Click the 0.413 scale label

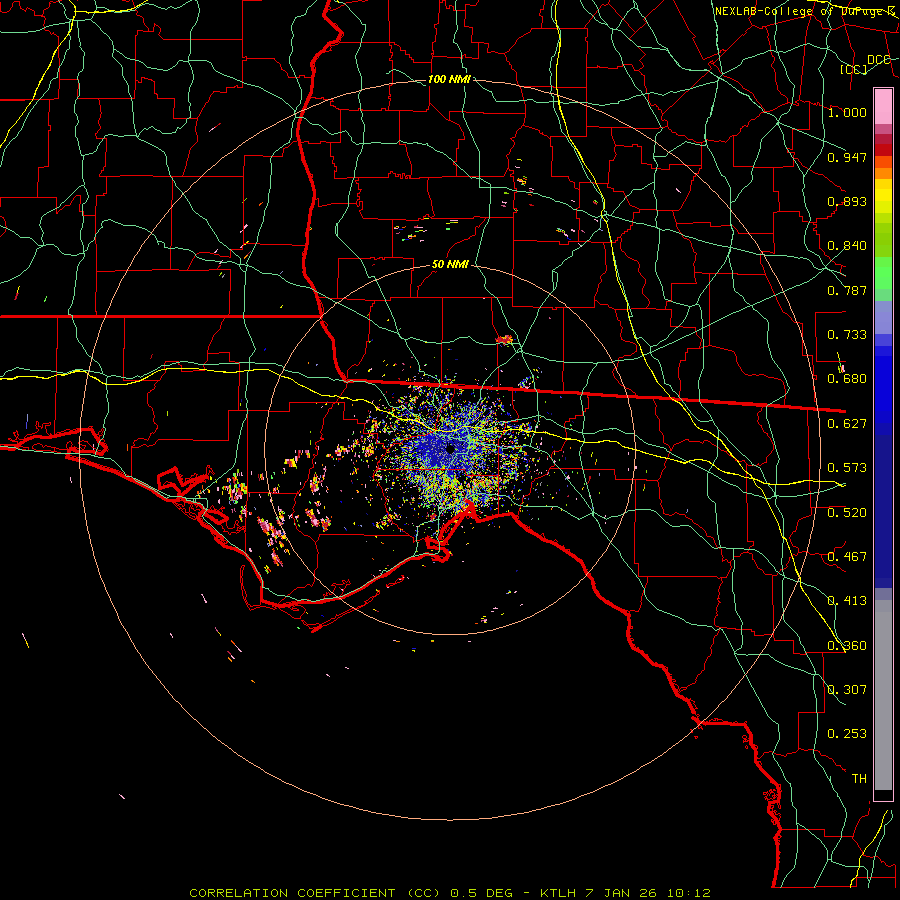(847, 601)
